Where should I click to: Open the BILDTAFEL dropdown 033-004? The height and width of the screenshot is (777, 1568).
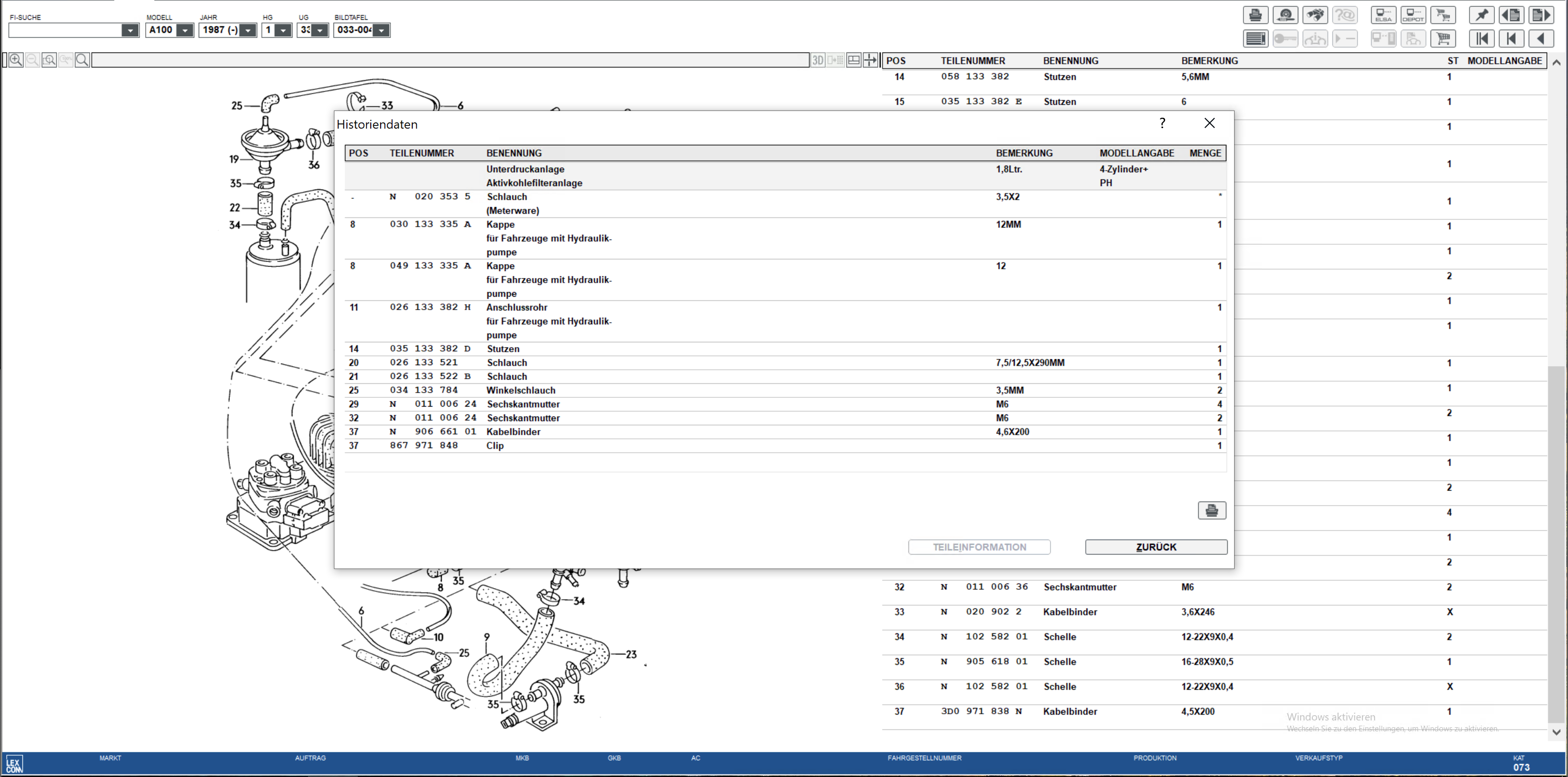click(381, 31)
